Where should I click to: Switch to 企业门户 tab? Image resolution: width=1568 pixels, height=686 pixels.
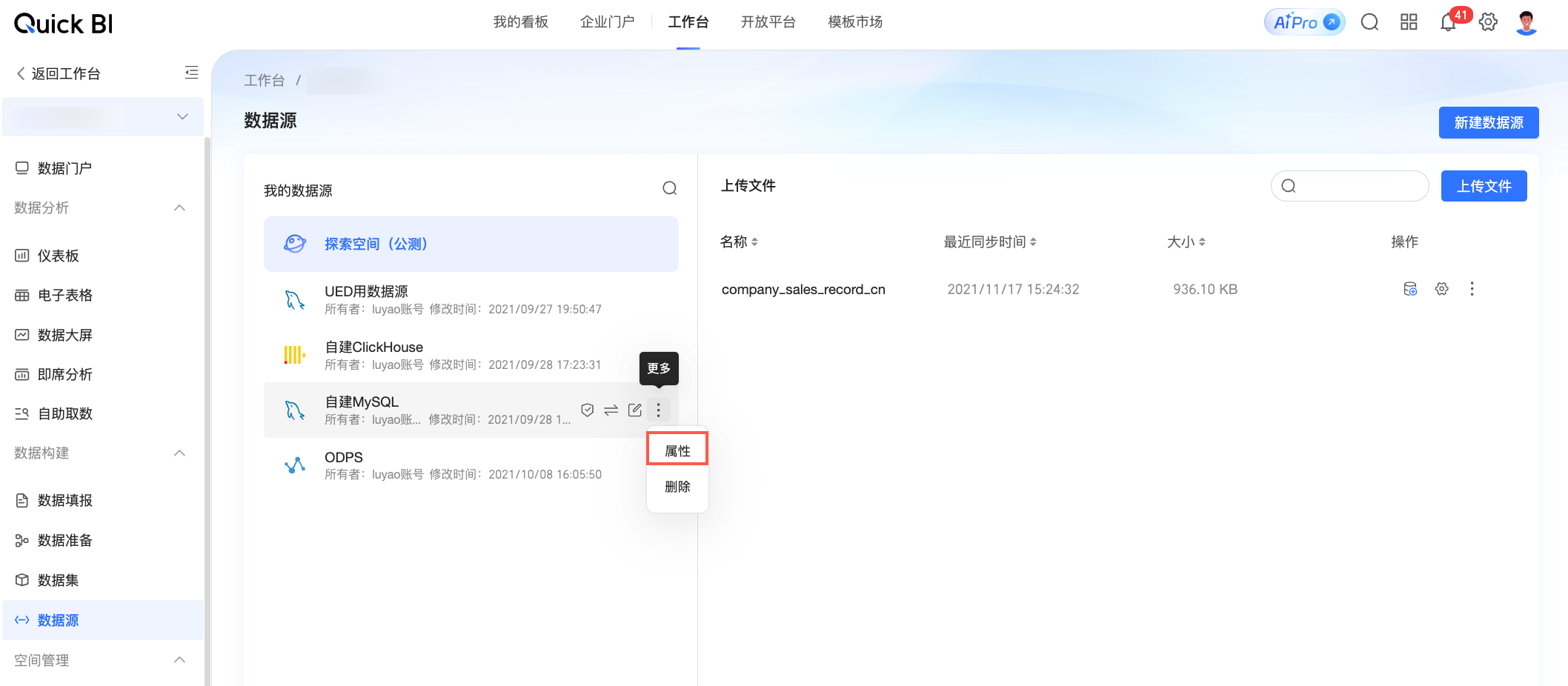(608, 22)
